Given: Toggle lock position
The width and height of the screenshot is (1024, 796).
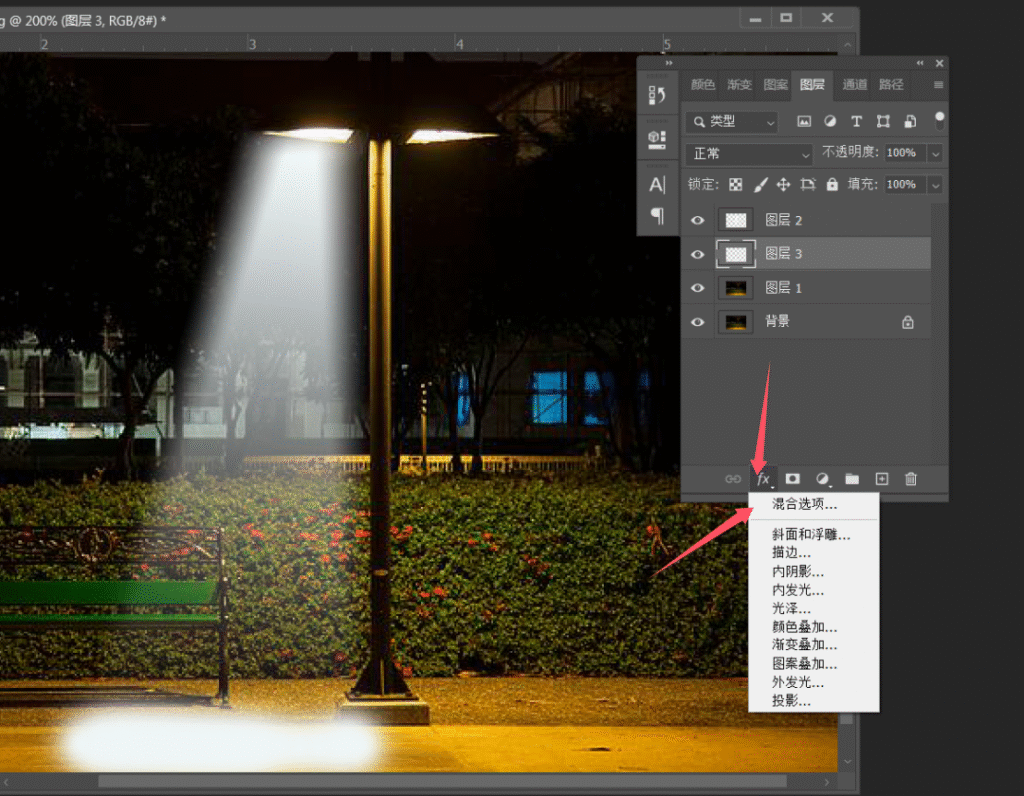Looking at the screenshot, I should click(x=783, y=185).
